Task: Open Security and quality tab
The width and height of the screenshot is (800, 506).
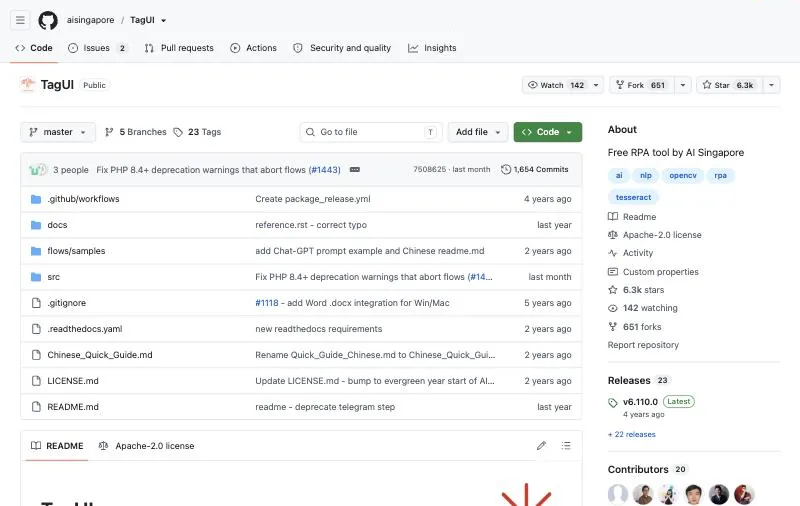Action: pyautogui.click(x=342, y=48)
